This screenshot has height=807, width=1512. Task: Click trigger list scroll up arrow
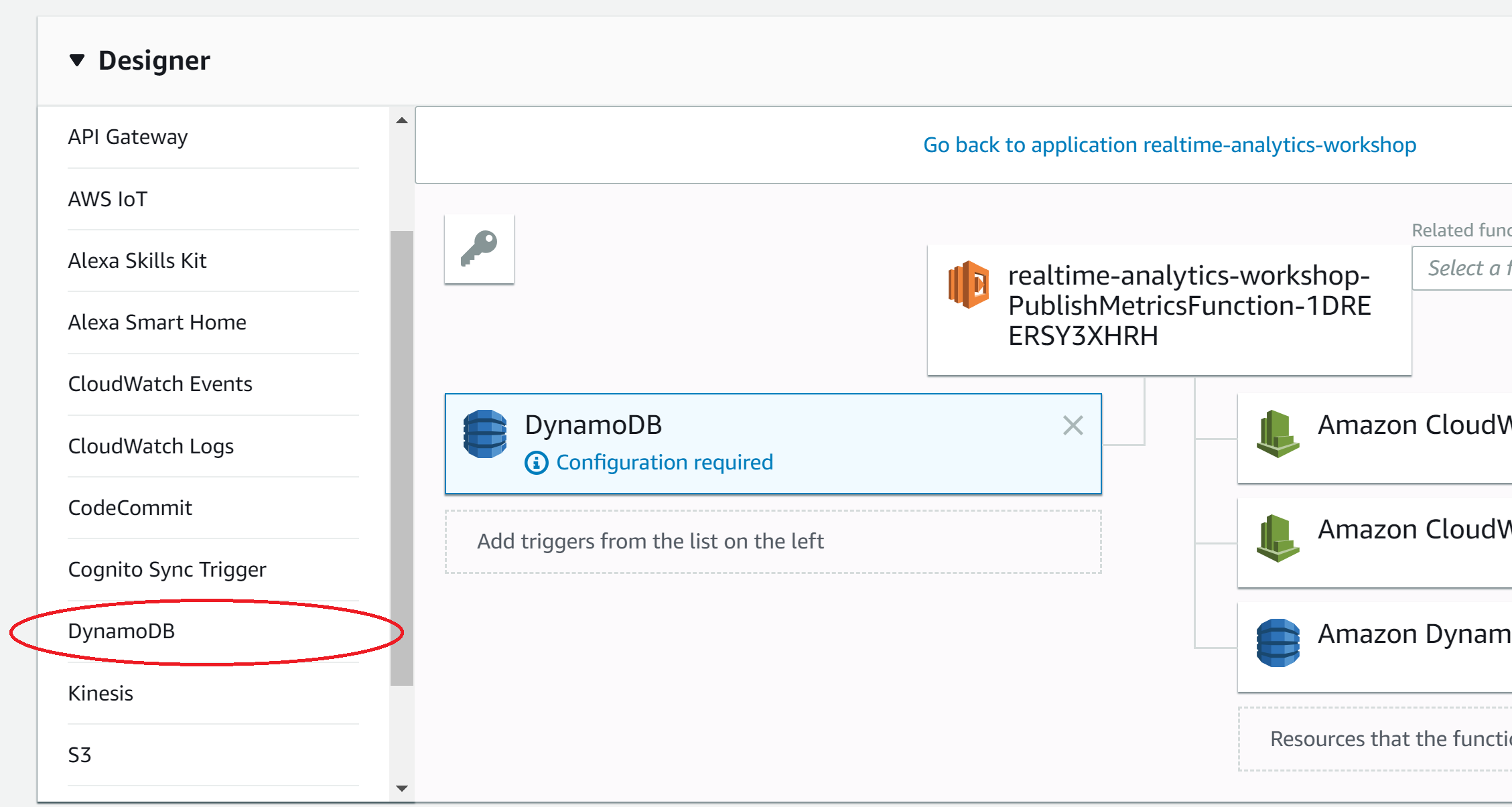[402, 121]
